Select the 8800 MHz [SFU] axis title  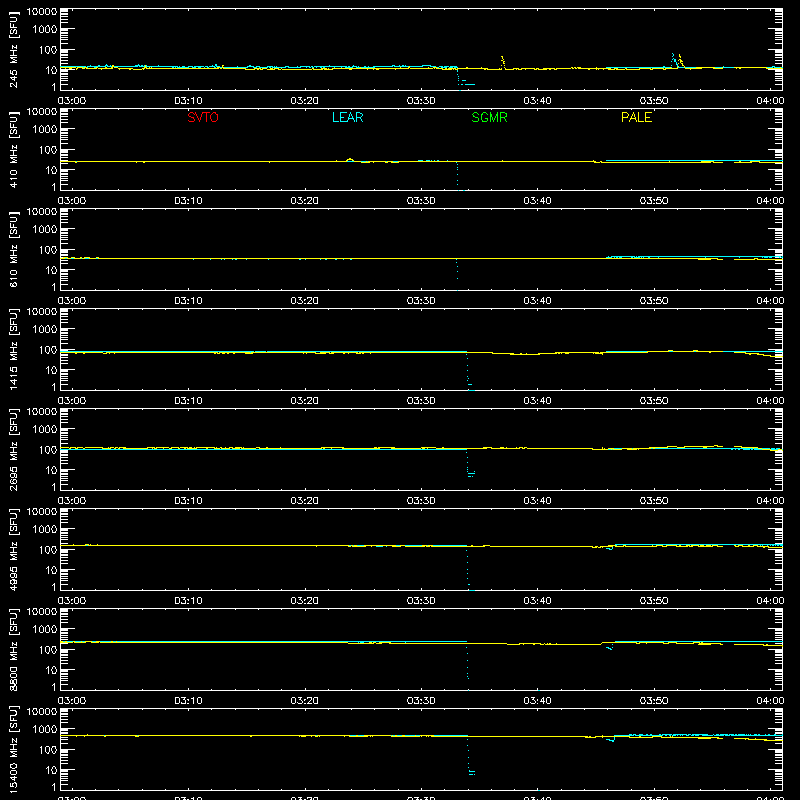(13, 649)
